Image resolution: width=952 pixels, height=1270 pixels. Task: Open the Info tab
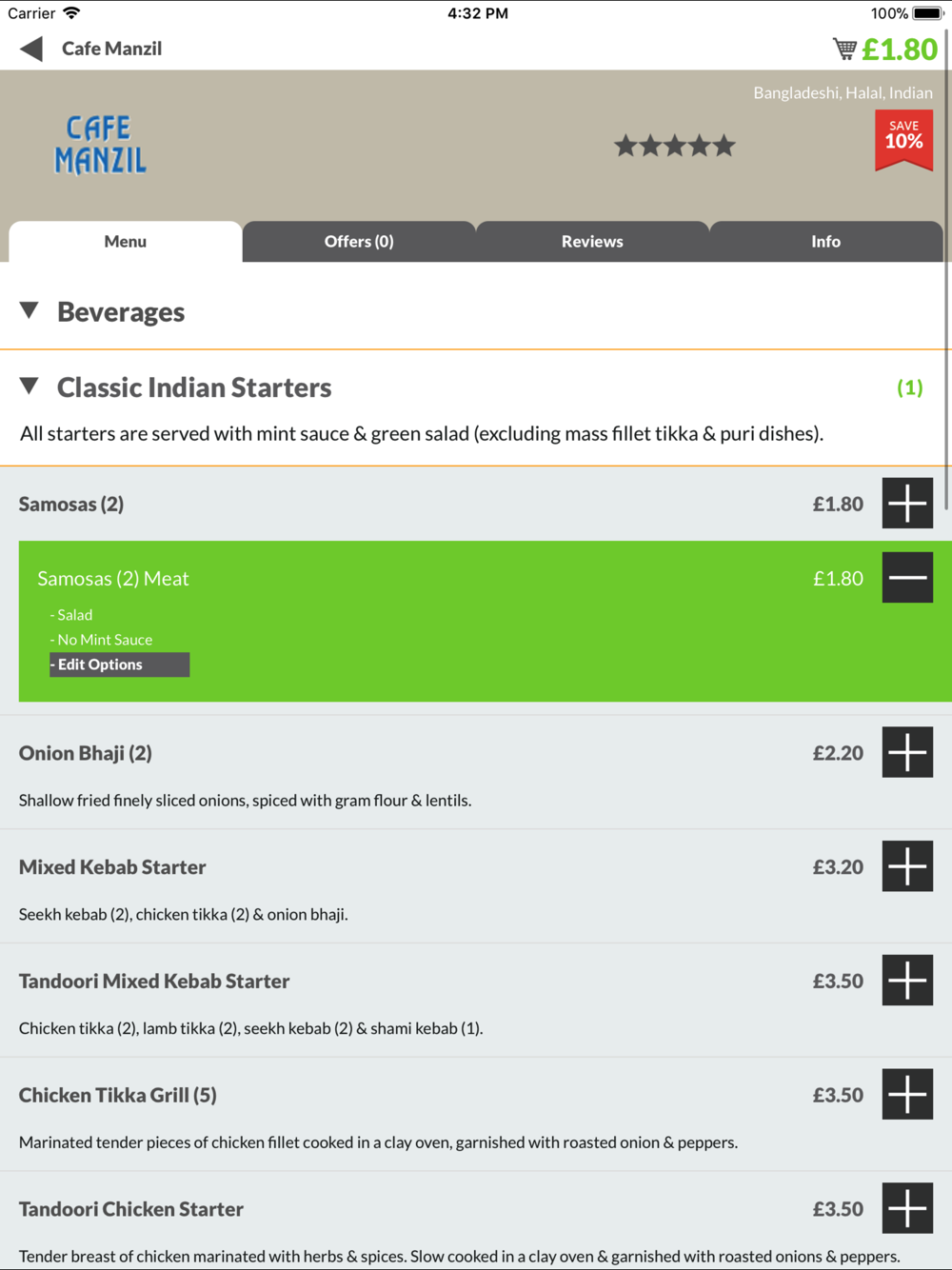pyautogui.click(x=825, y=242)
